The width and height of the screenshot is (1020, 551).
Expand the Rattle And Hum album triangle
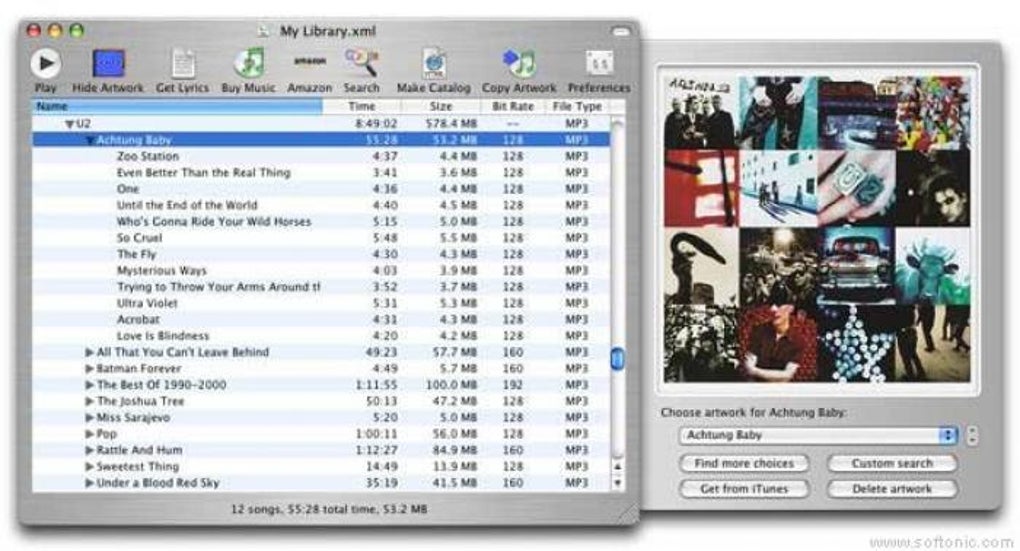[90, 450]
